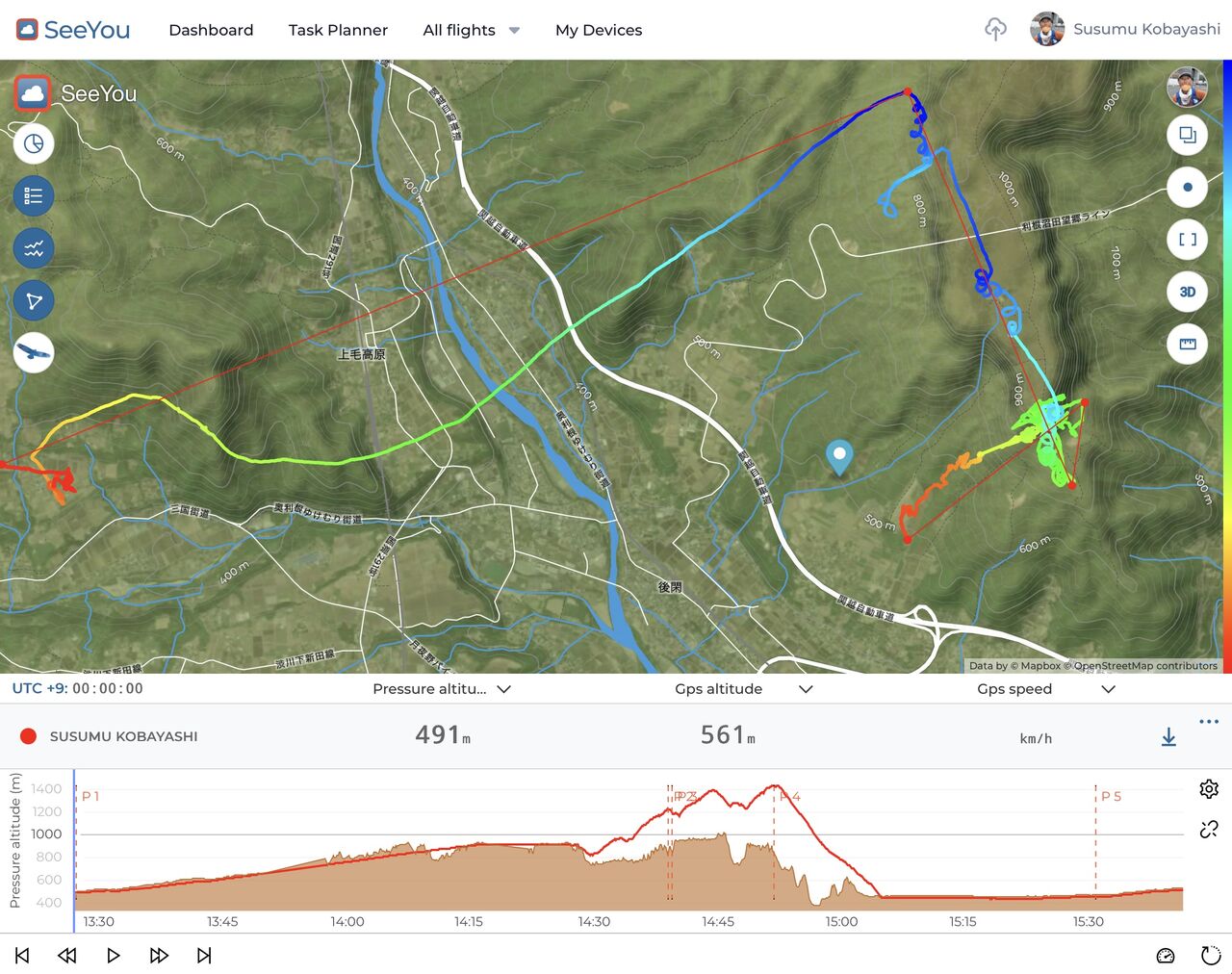Open the Dashboard page
1232x974 pixels.
211,30
